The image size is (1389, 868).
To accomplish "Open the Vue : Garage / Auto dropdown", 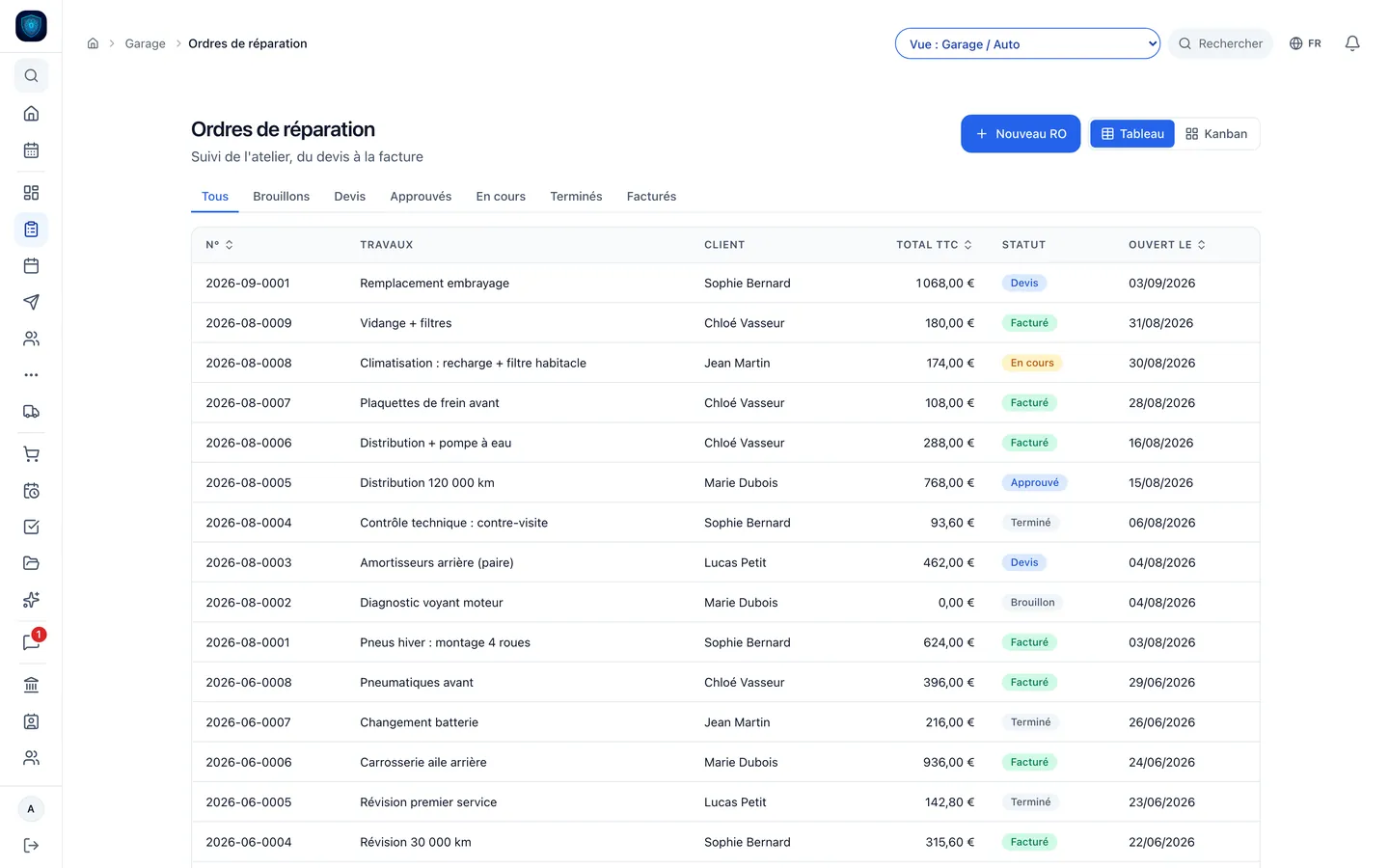I will click(x=1027, y=43).
